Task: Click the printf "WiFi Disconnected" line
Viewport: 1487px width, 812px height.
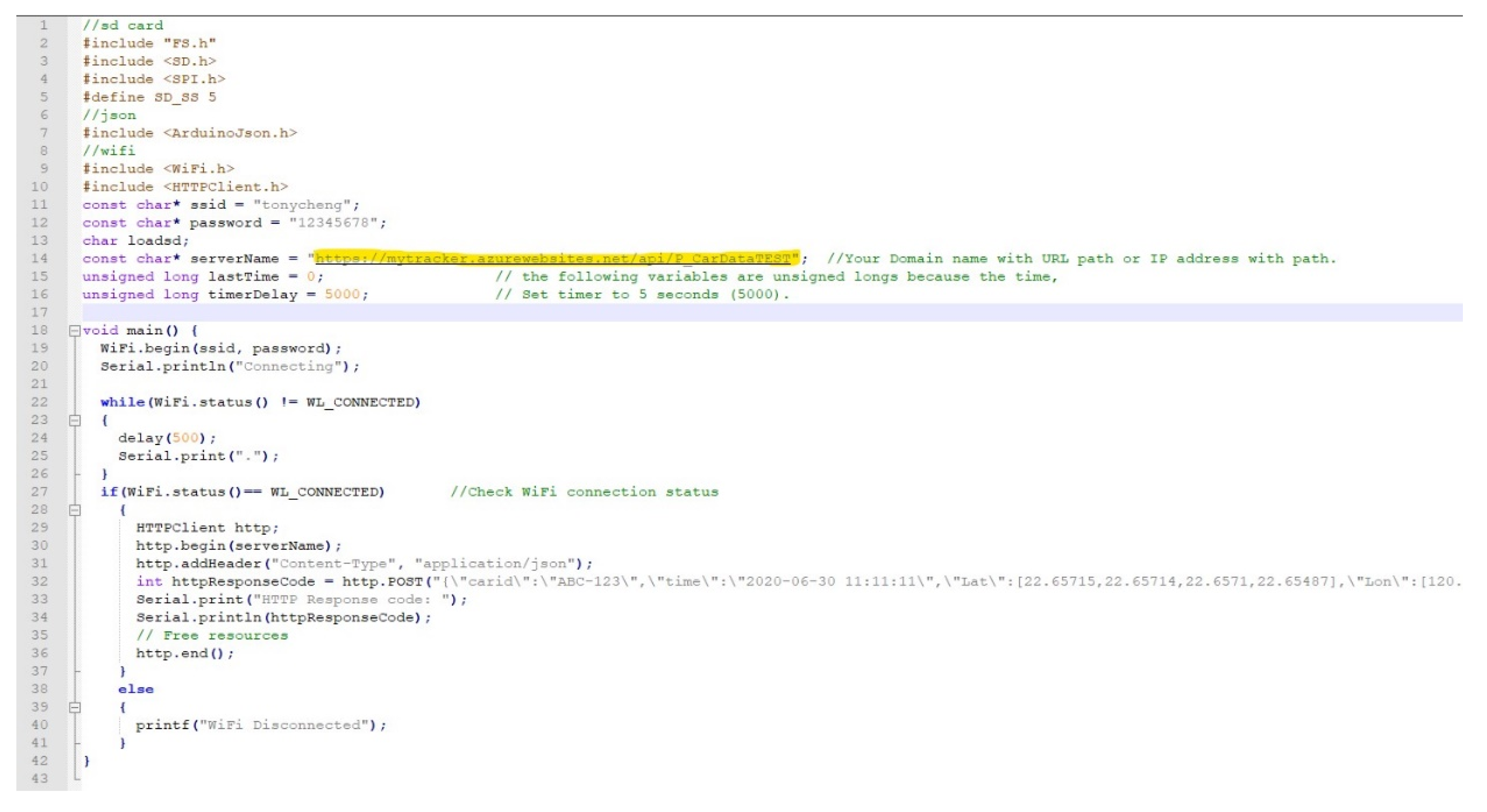Action: point(261,725)
